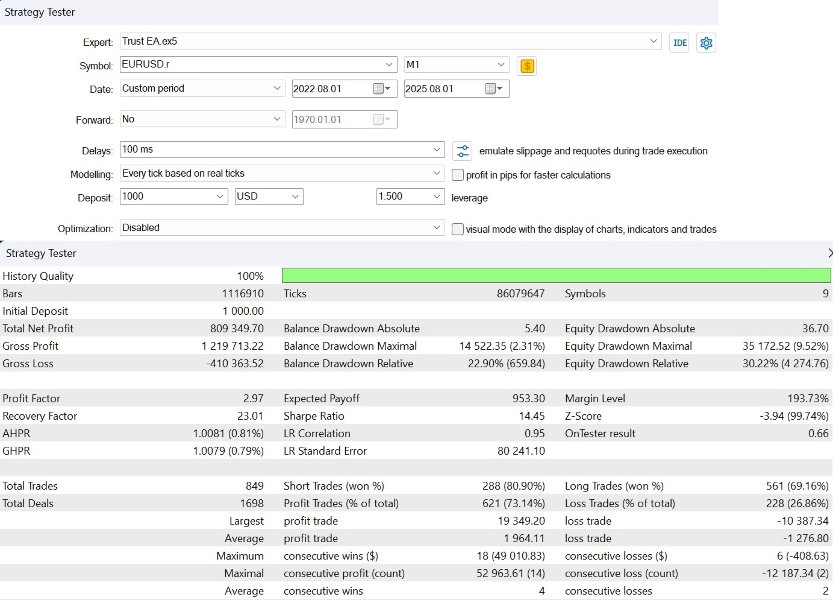This screenshot has width=833, height=600.
Task: Open the Custom period date dropdown
Action: click(277, 88)
